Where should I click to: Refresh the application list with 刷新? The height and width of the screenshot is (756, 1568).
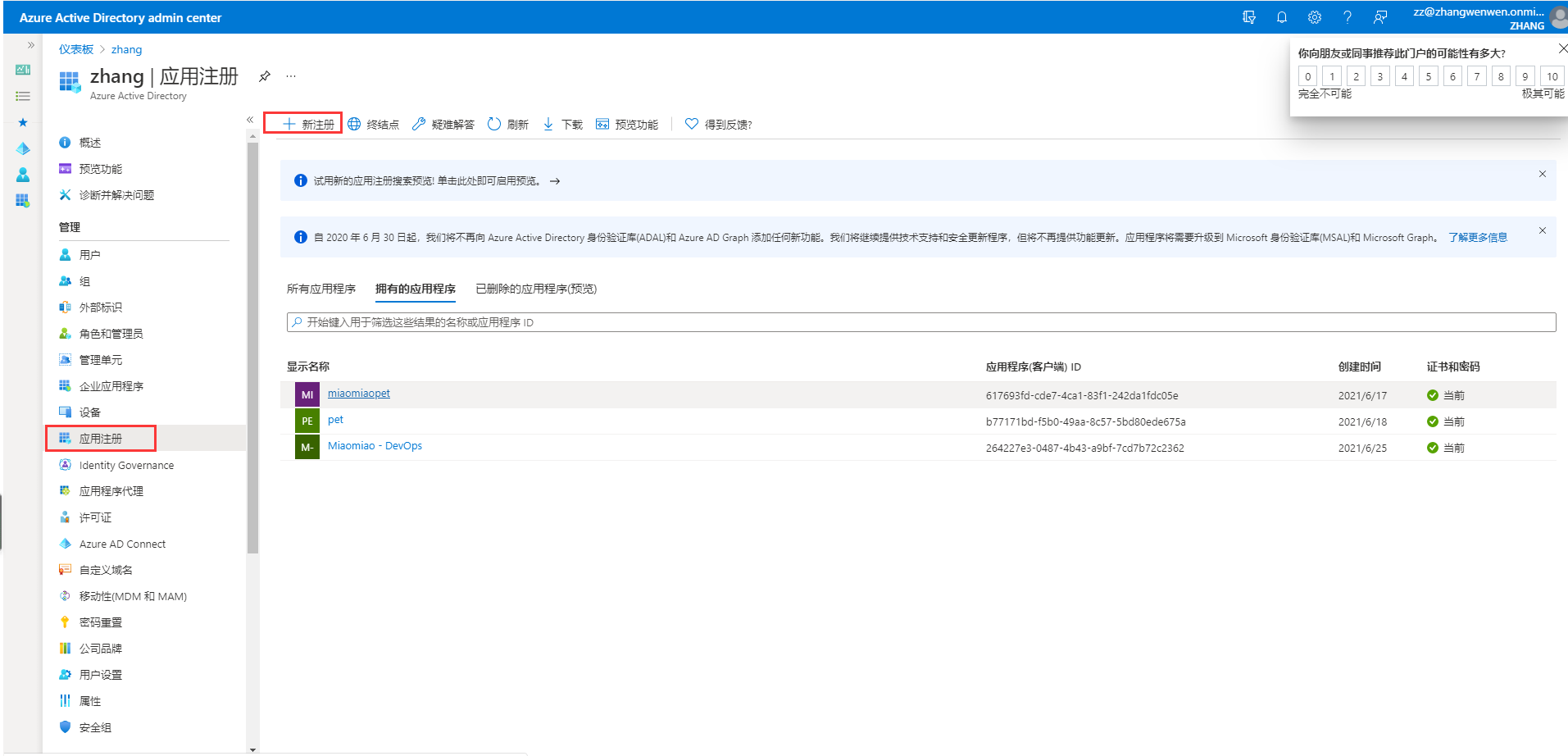[507, 124]
